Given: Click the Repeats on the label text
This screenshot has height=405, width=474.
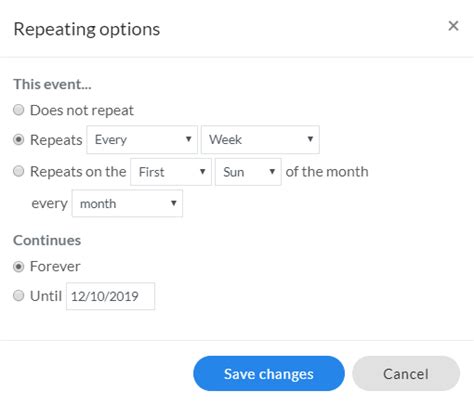Looking at the screenshot, I should (x=78, y=172).
